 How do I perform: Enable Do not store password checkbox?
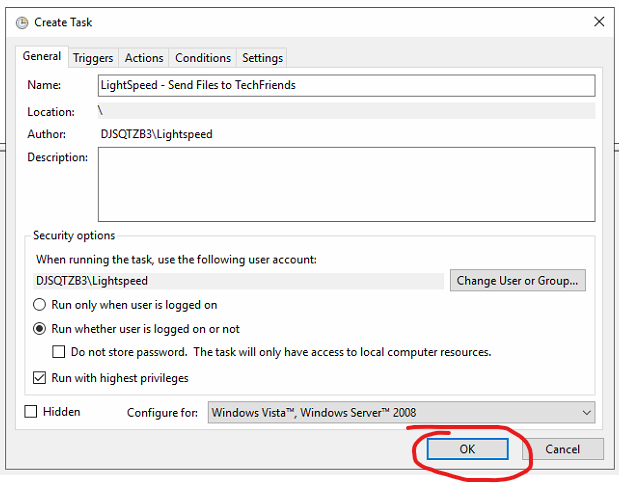[x=59, y=352]
